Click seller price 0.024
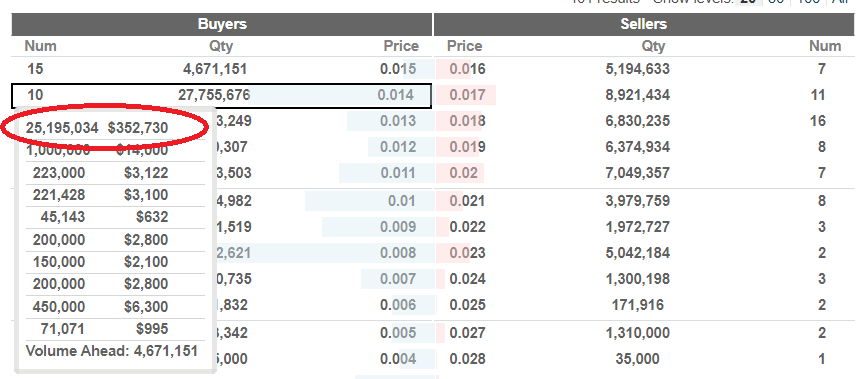This screenshot has width=865, height=379. [467, 279]
